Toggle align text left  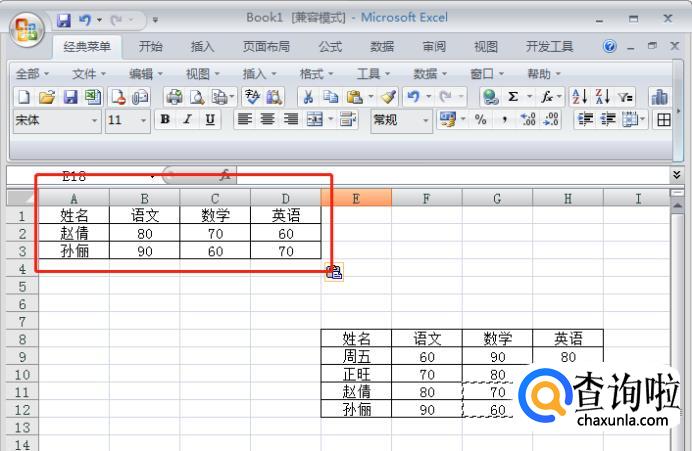(244, 120)
